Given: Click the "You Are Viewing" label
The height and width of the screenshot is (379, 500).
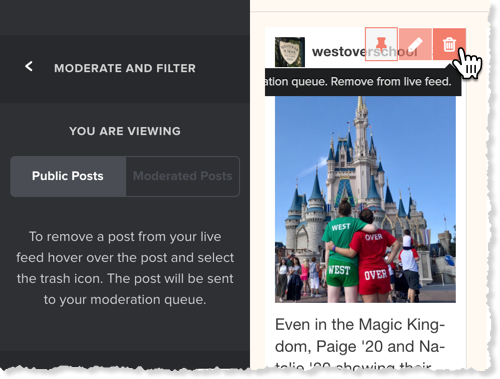Looking at the screenshot, I should 125,131.
